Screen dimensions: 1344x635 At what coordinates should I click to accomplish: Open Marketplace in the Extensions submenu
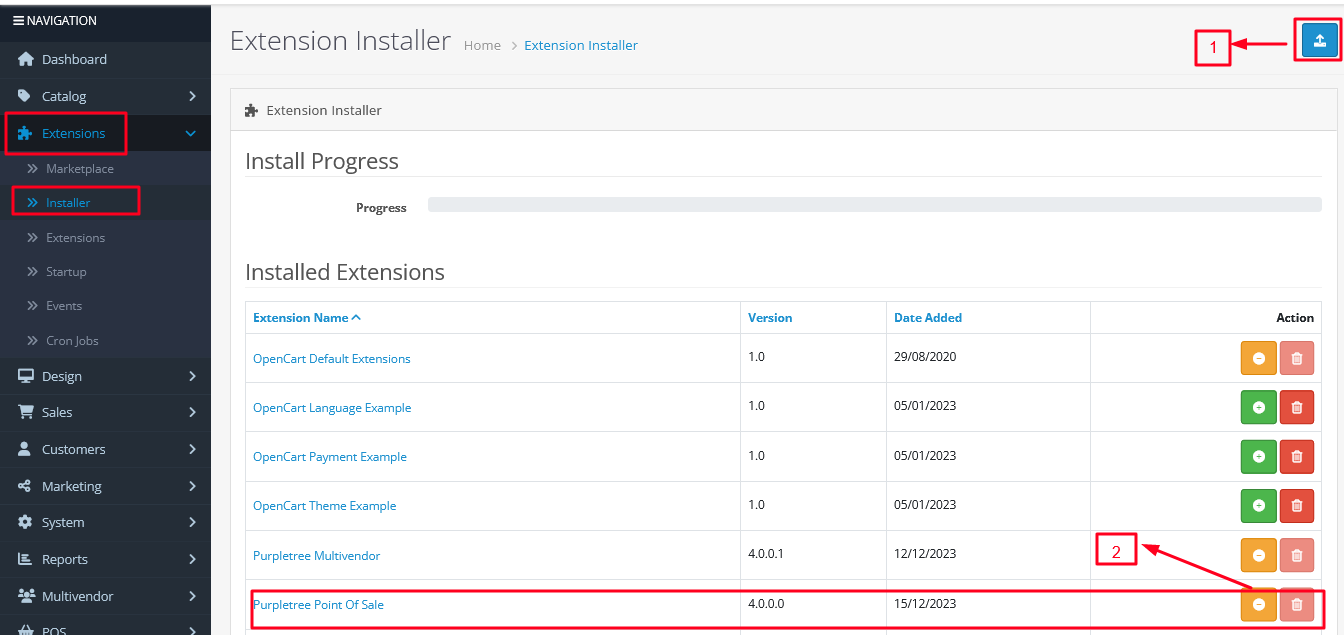coord(79,169)
